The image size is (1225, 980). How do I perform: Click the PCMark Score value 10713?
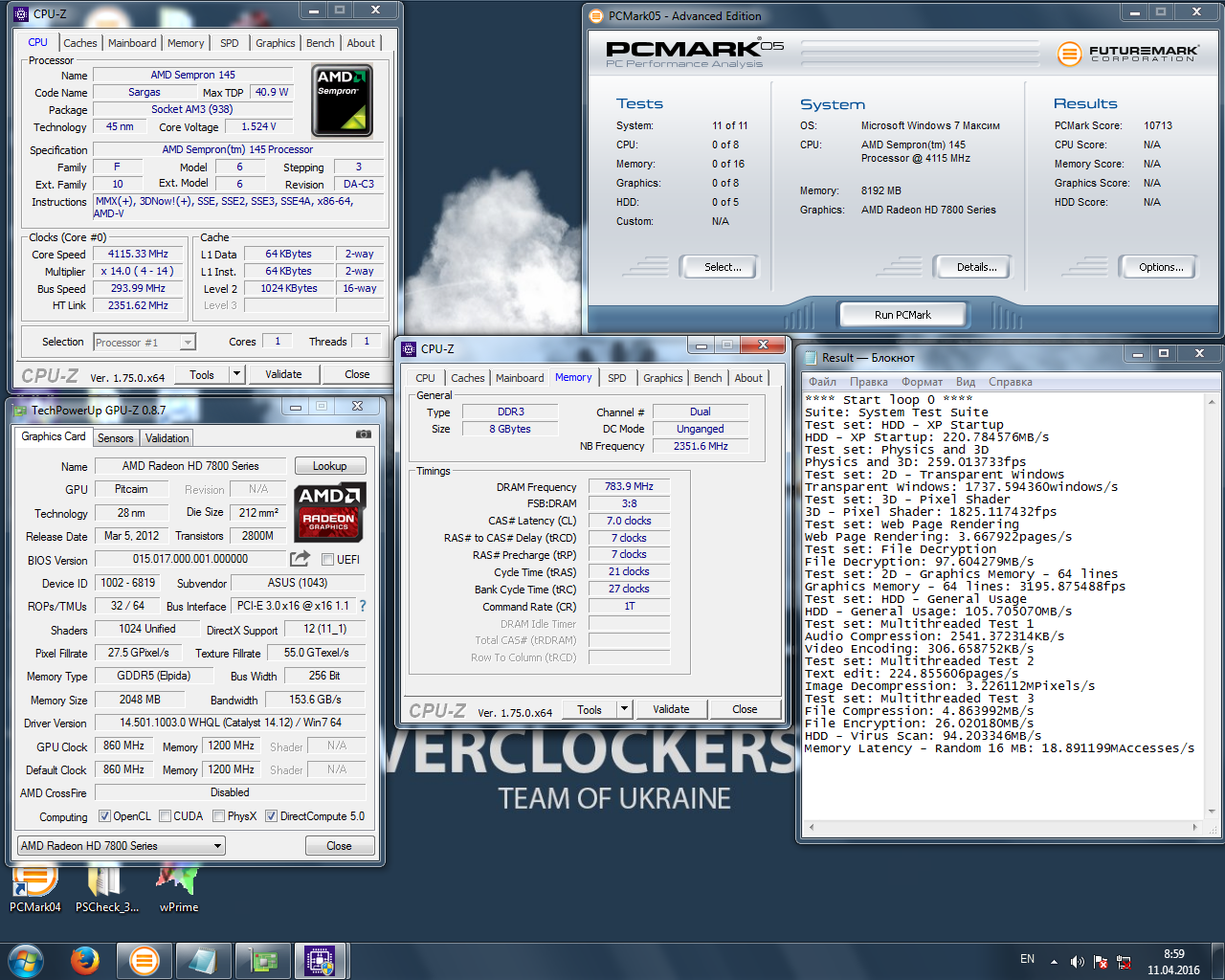click(x=1158, y=125)
